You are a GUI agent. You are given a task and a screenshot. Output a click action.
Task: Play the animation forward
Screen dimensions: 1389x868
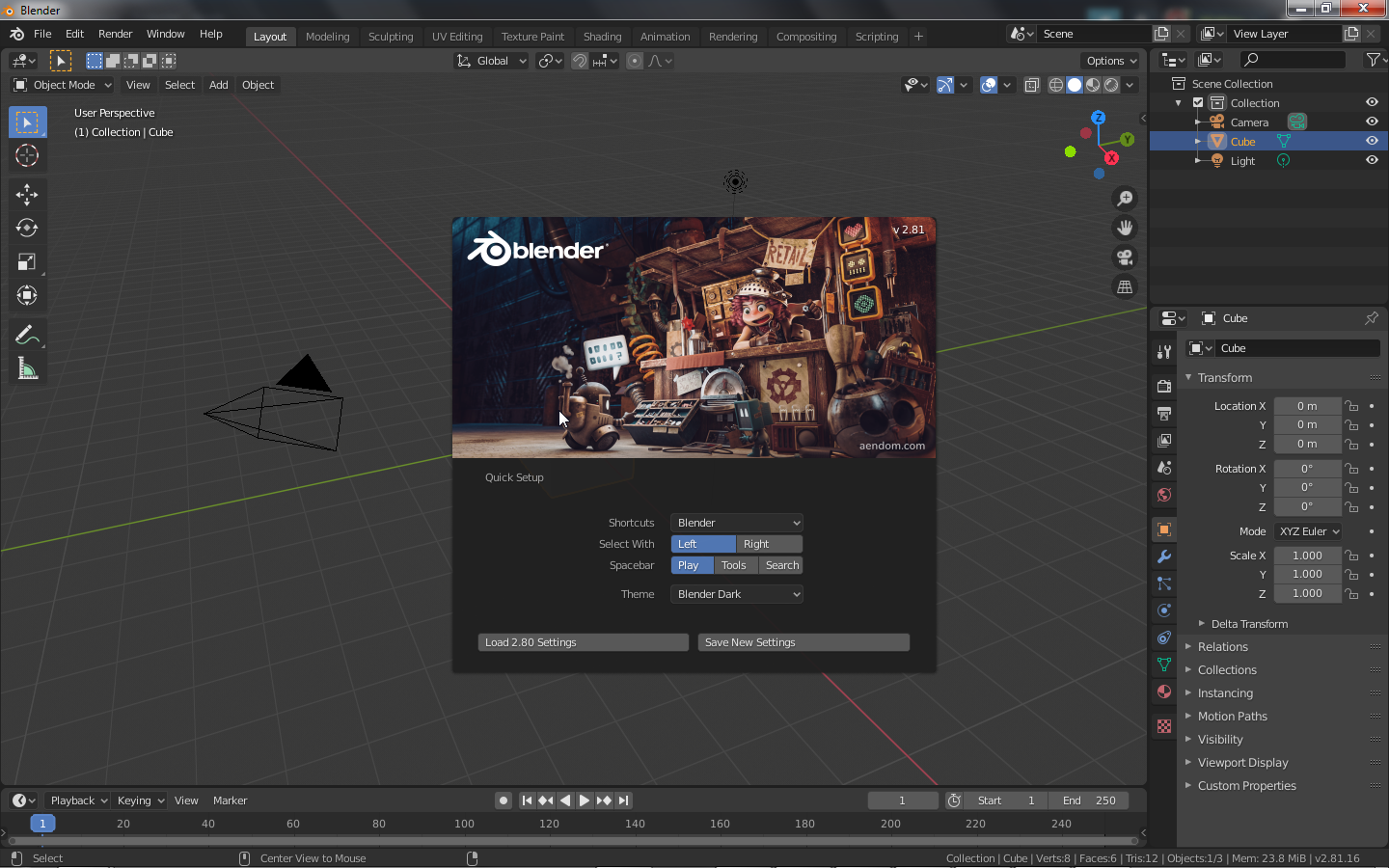click(x=585, y=800)
